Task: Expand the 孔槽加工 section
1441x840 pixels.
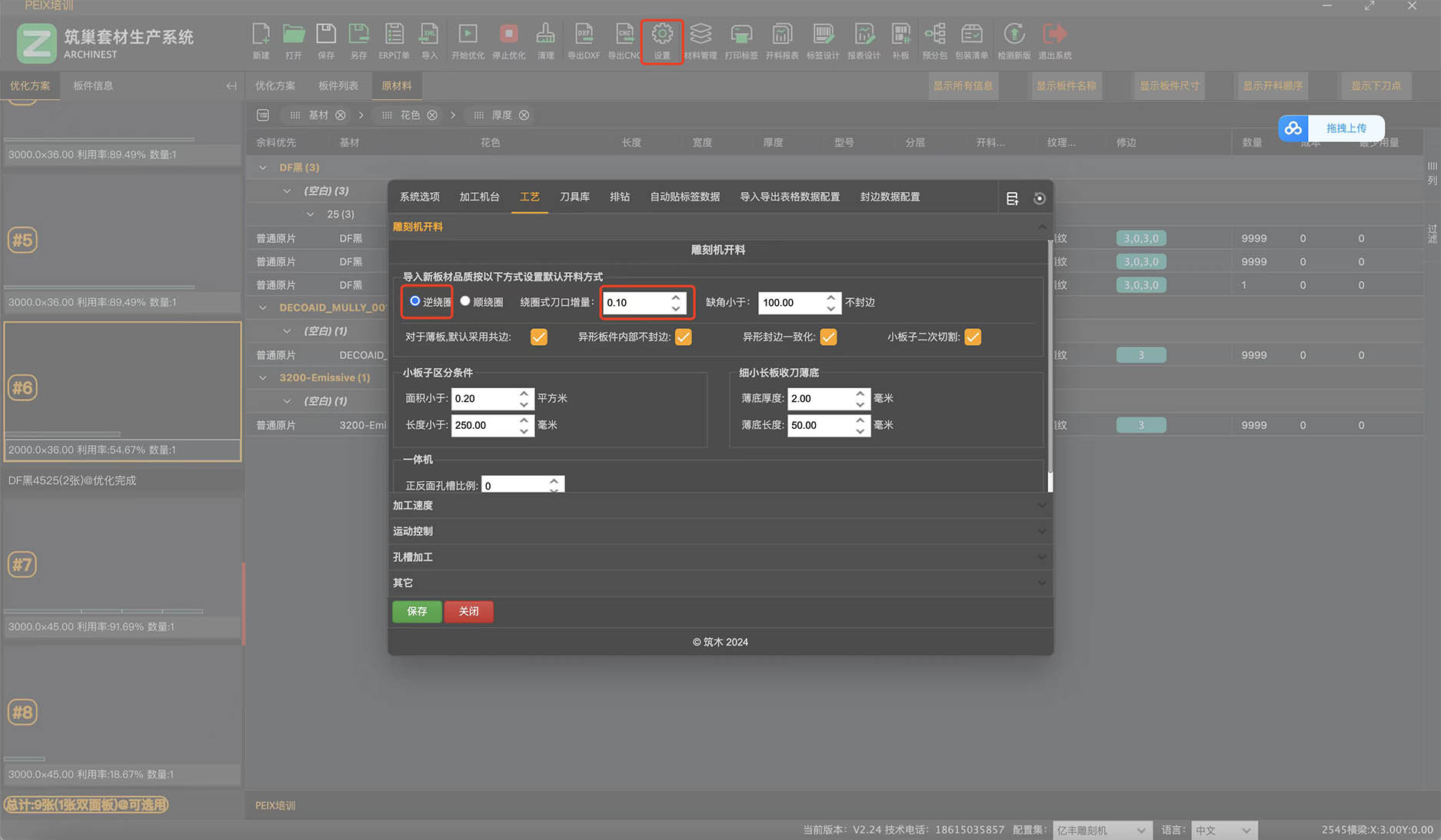Action: pos(719,556)
